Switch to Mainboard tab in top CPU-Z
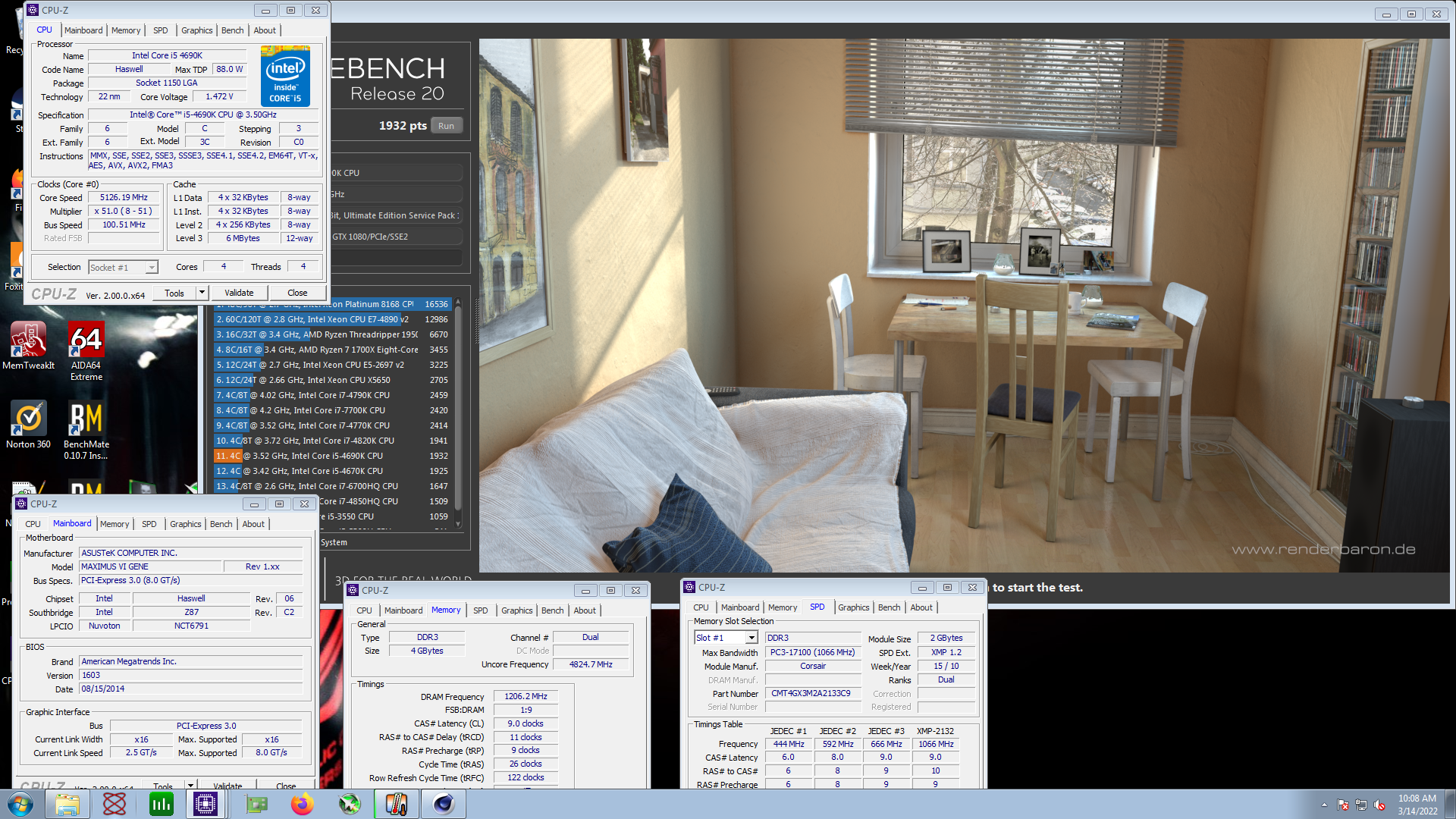This screenshot has height=819, width=1456. (83, 30)
